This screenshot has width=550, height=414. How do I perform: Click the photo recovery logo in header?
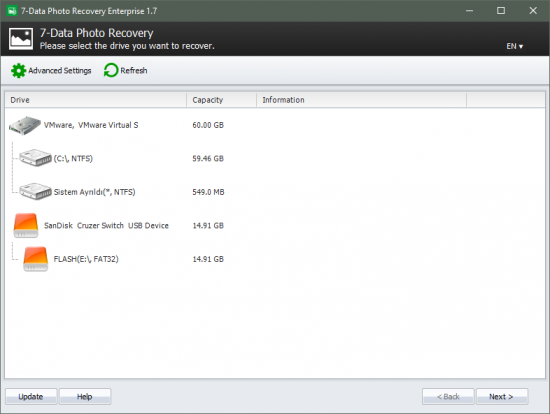click(21, 39)
